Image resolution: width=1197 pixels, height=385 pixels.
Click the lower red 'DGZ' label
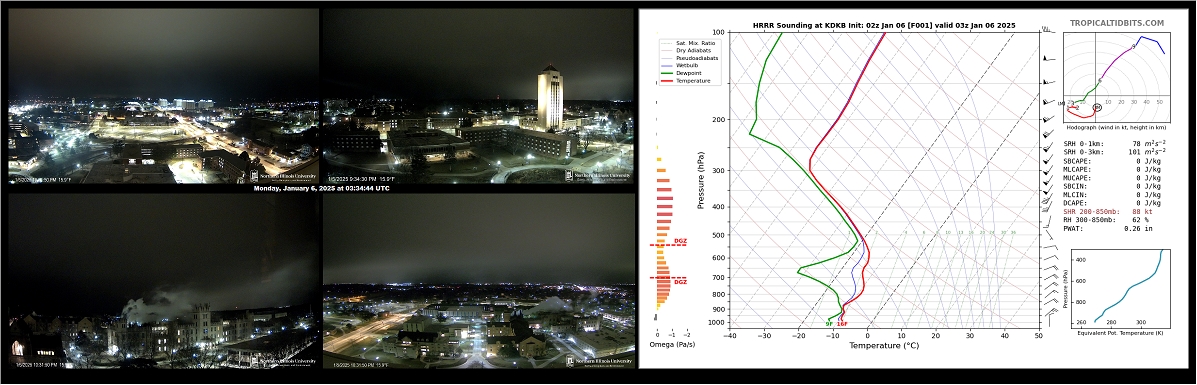pos(680,282)
